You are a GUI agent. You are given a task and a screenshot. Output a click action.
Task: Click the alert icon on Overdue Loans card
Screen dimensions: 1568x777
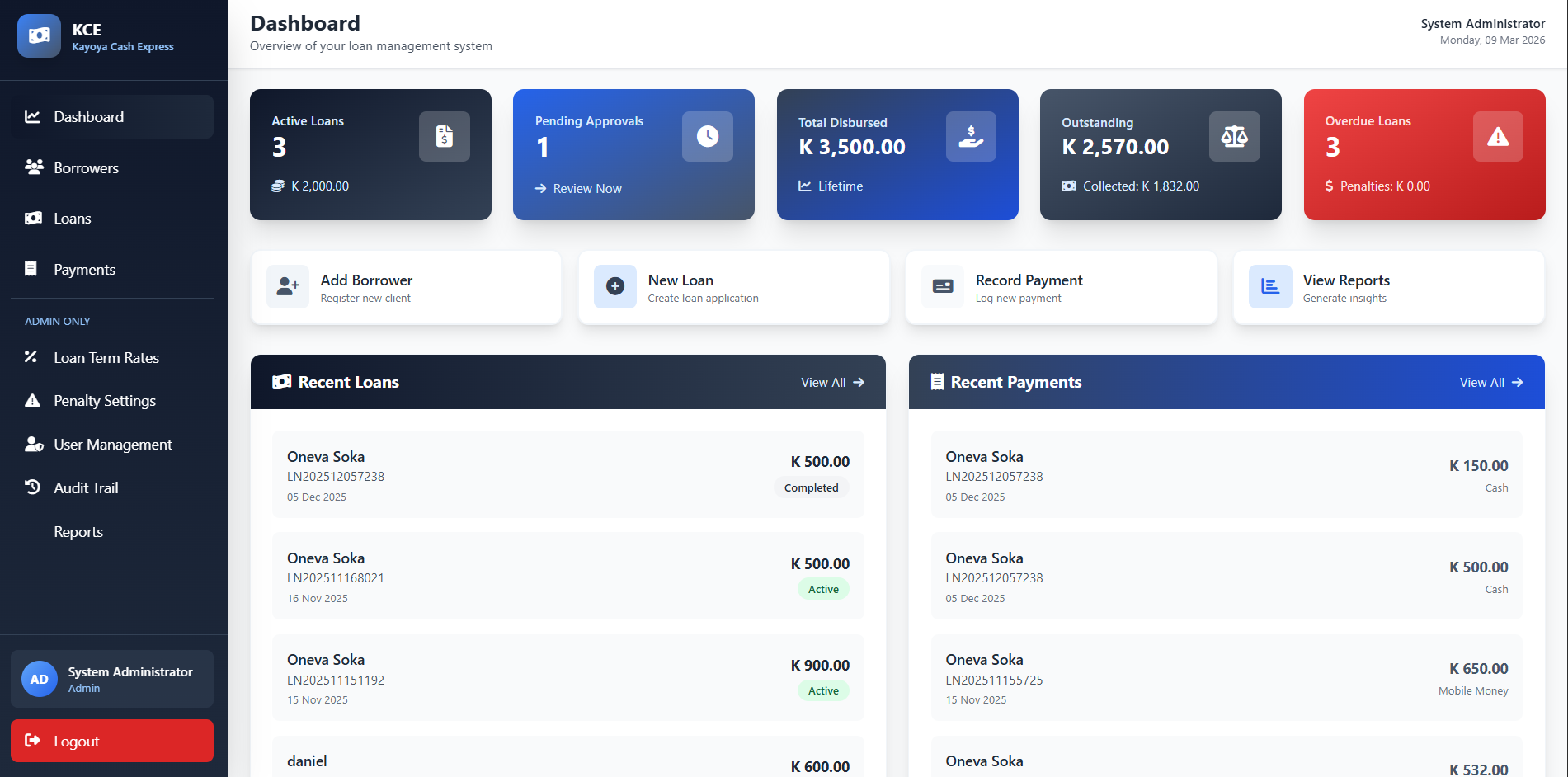1497,136
